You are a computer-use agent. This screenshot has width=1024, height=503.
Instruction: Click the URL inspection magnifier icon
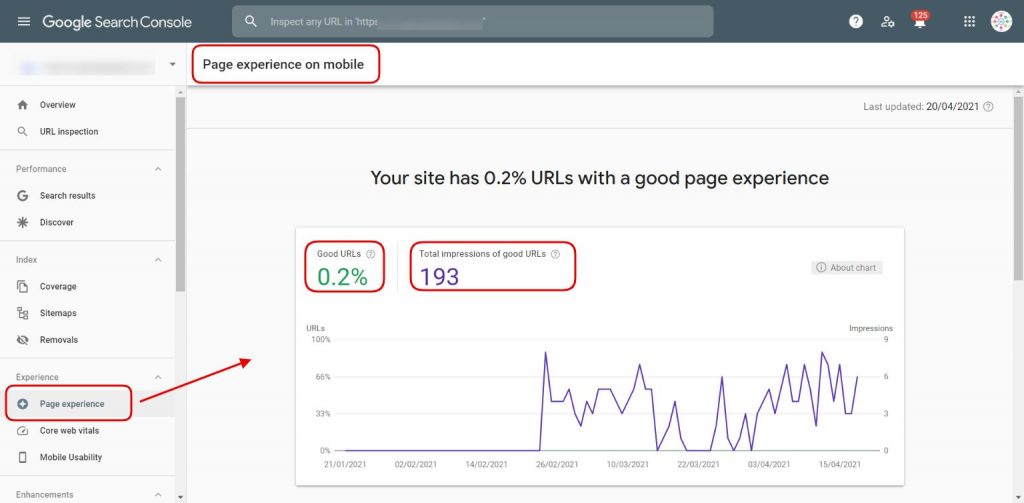click(x=23, y=132)
